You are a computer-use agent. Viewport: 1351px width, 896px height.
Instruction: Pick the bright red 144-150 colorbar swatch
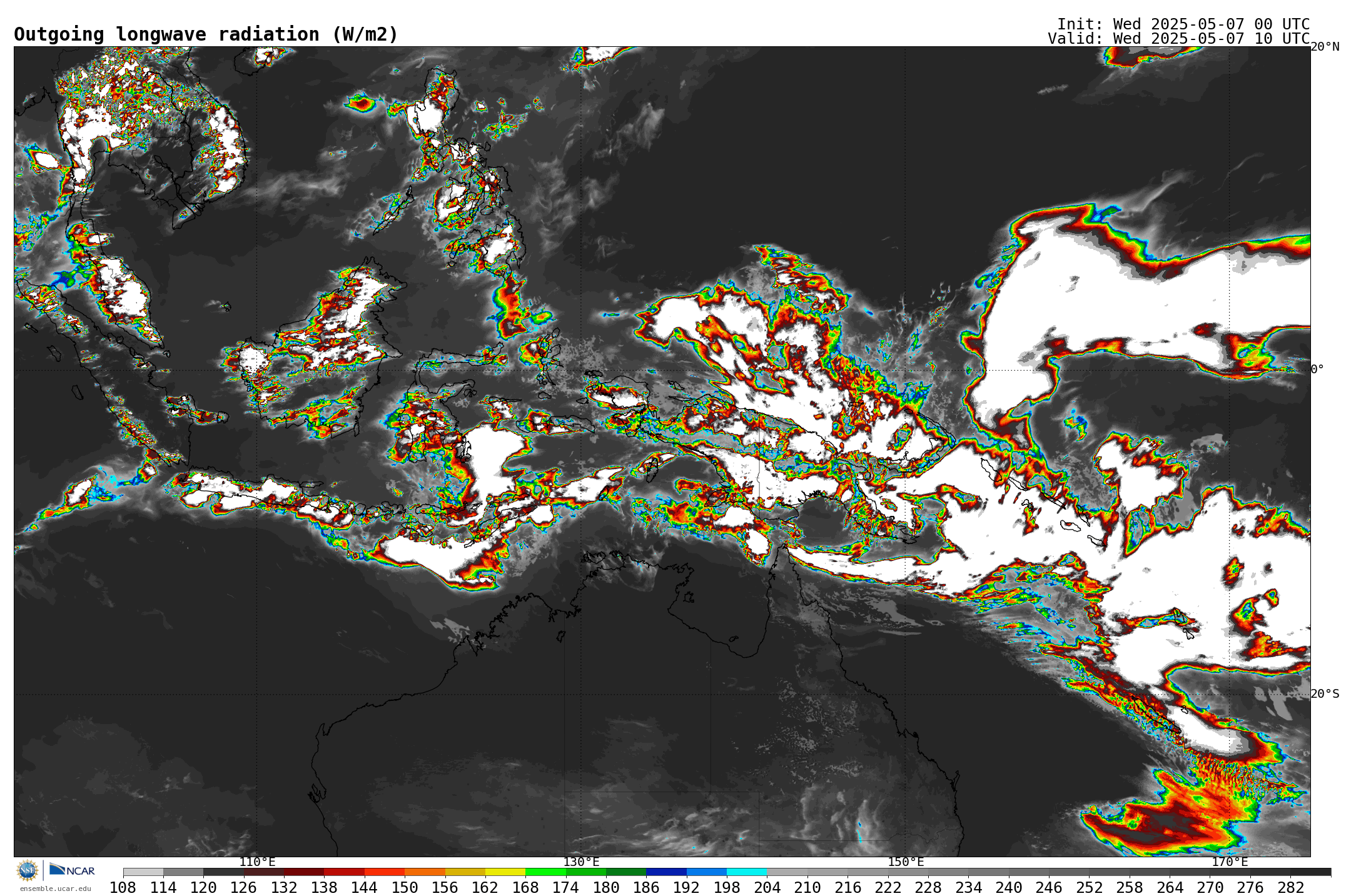[x=385, y=872]
